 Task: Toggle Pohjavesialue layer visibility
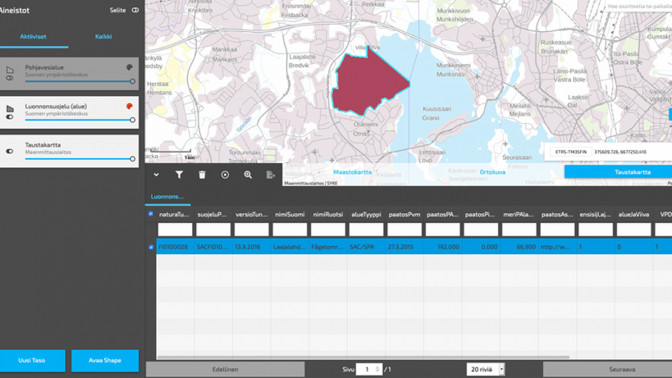(x=9, y=78)
